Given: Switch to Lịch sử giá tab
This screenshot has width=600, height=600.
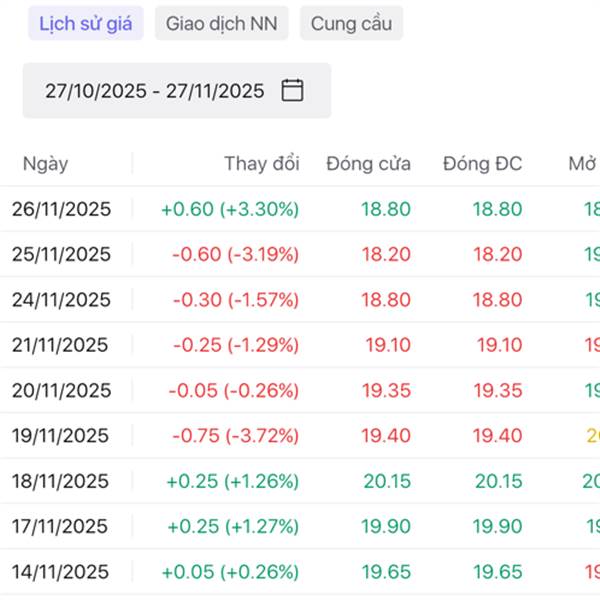Looking at the screenshot, I should click(x=86, y=23).
